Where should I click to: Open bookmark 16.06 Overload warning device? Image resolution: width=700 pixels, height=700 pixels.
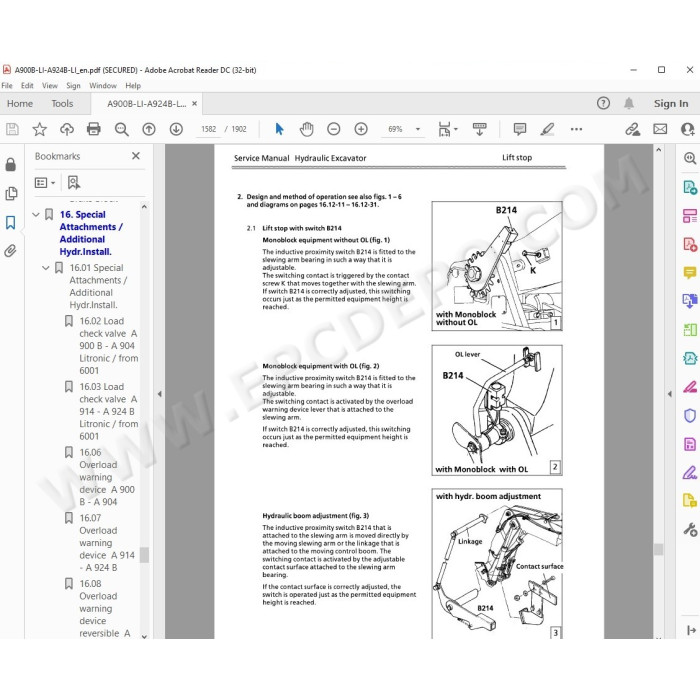tap(107, 477)
